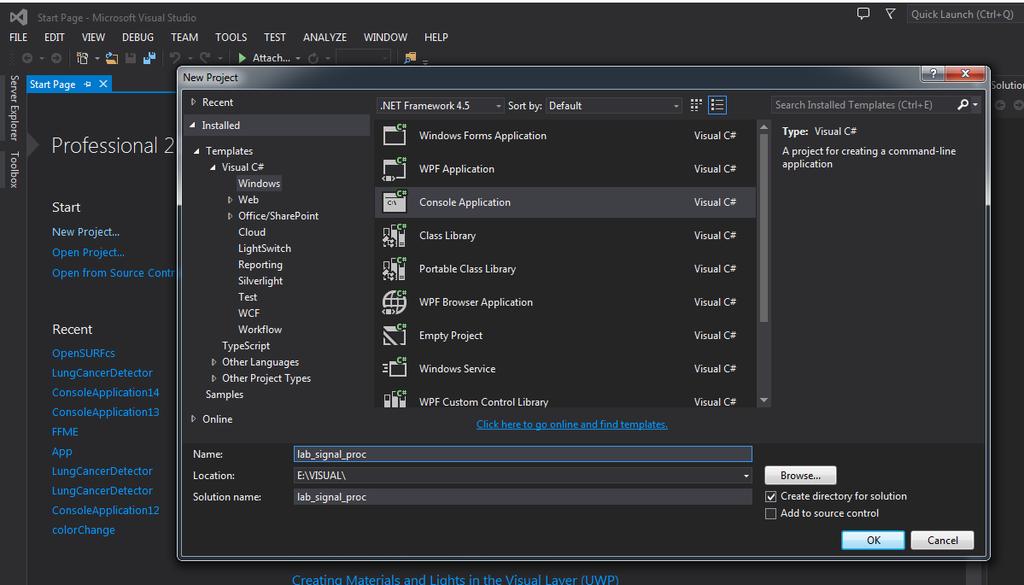Click the WPF Browser Application globe icon
Image resolution: width=1024 pixels, height=585 pixels.
point(394,302)
